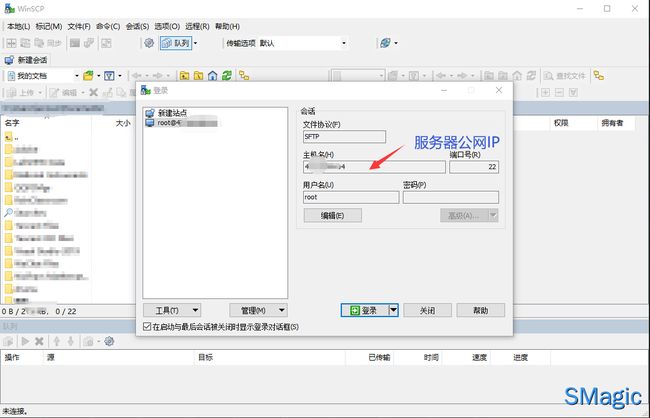650x418 pixels.
Task: Go to the local root directory icon
Action: tap(199, 75)
